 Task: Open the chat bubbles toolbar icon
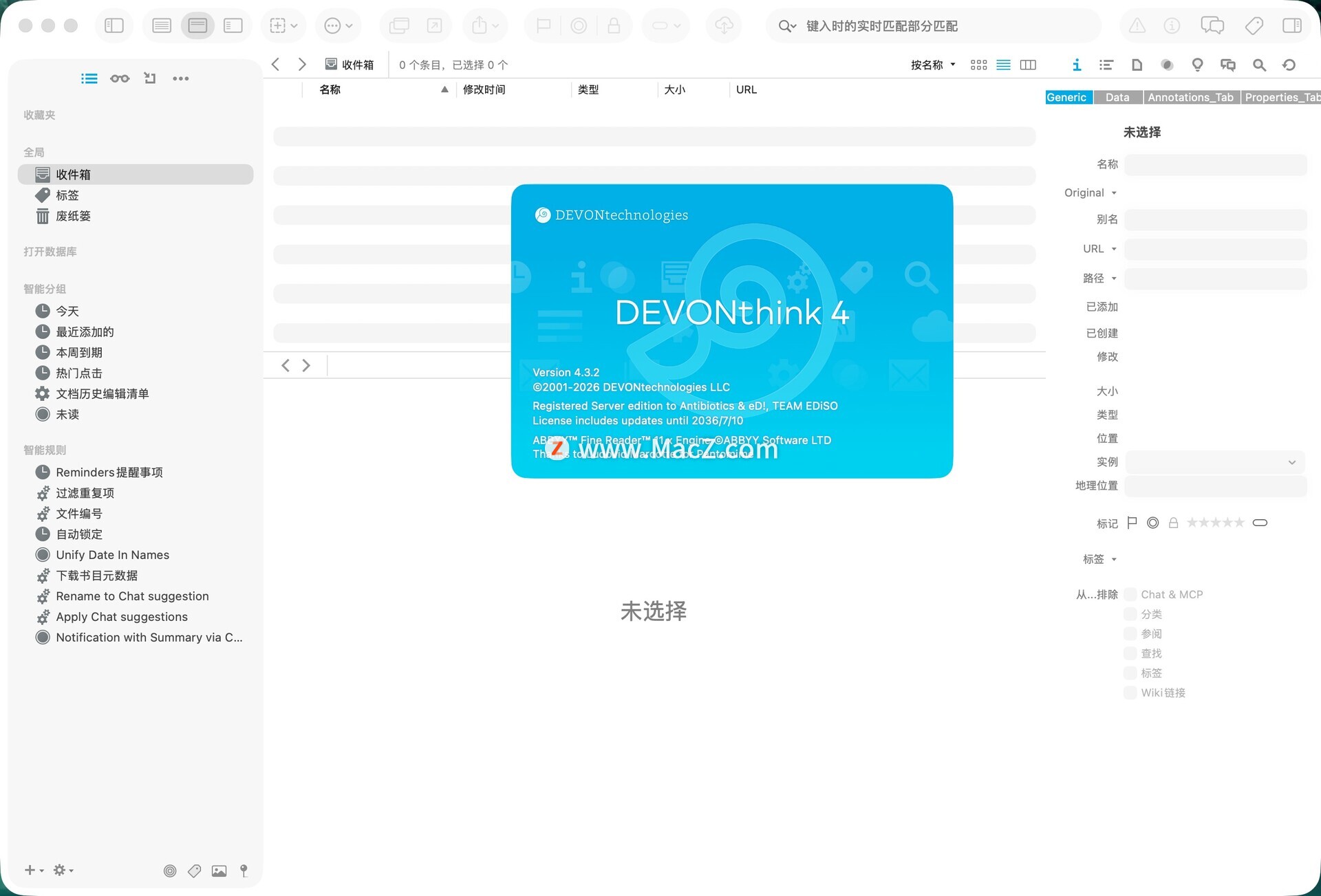1212,26
